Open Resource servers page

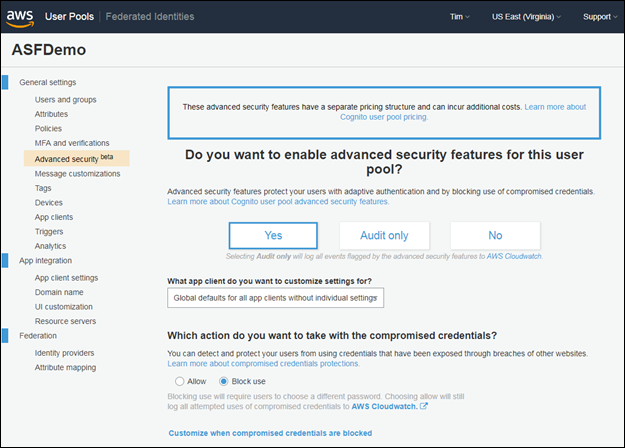[x=65, y=321]
